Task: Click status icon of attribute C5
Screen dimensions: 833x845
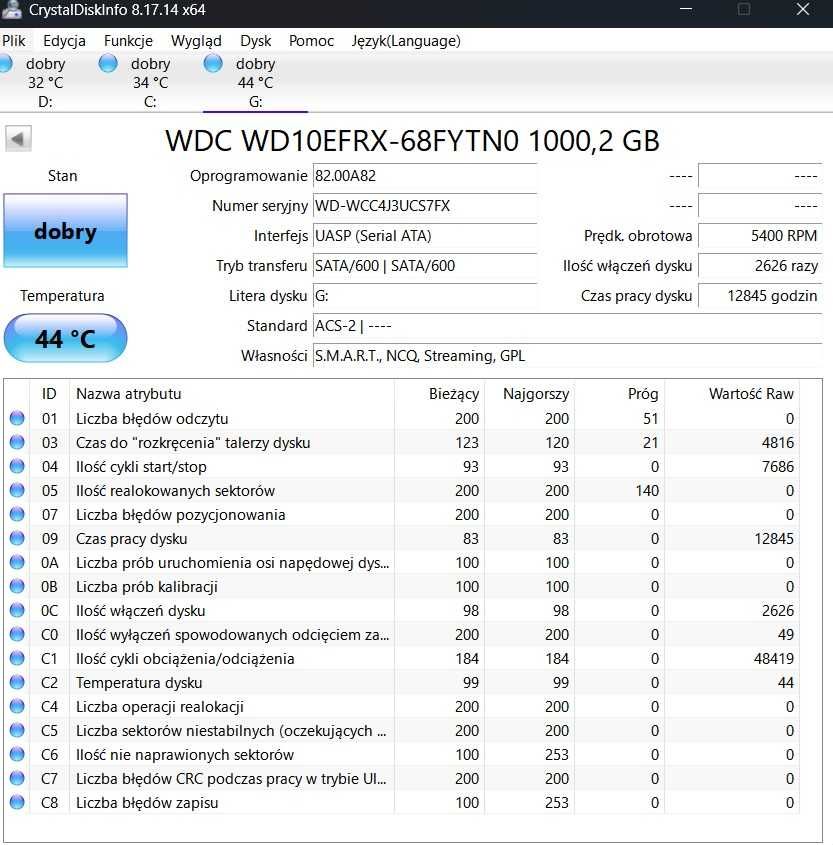Action: pos(17,730)
